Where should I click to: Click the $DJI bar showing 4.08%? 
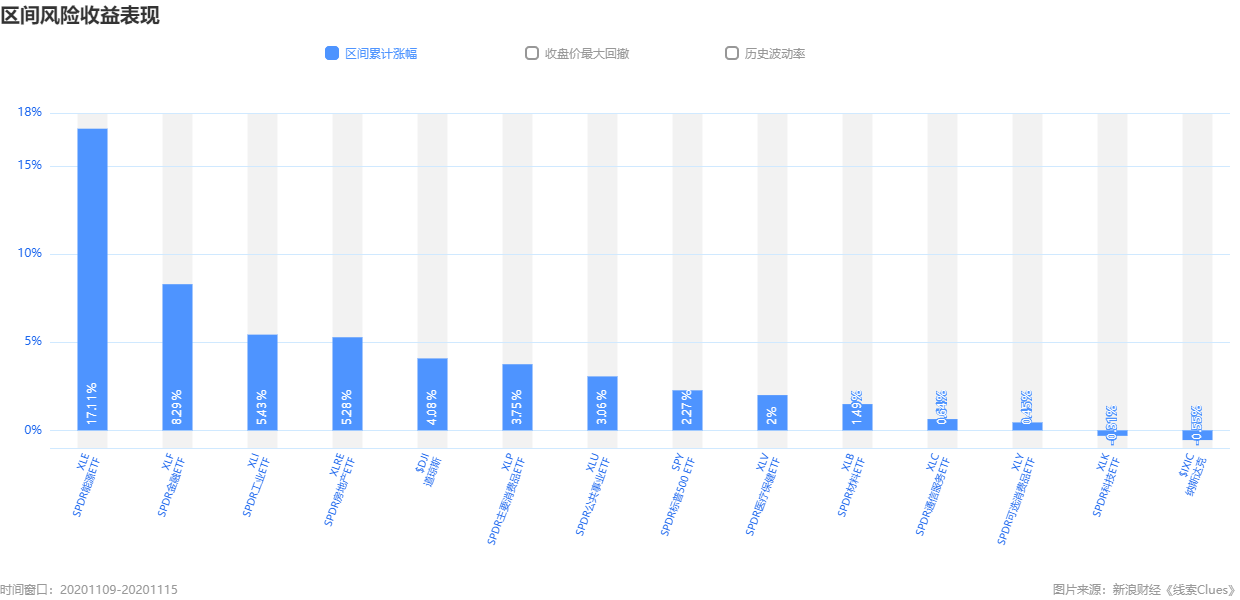(x=432, y=395)
